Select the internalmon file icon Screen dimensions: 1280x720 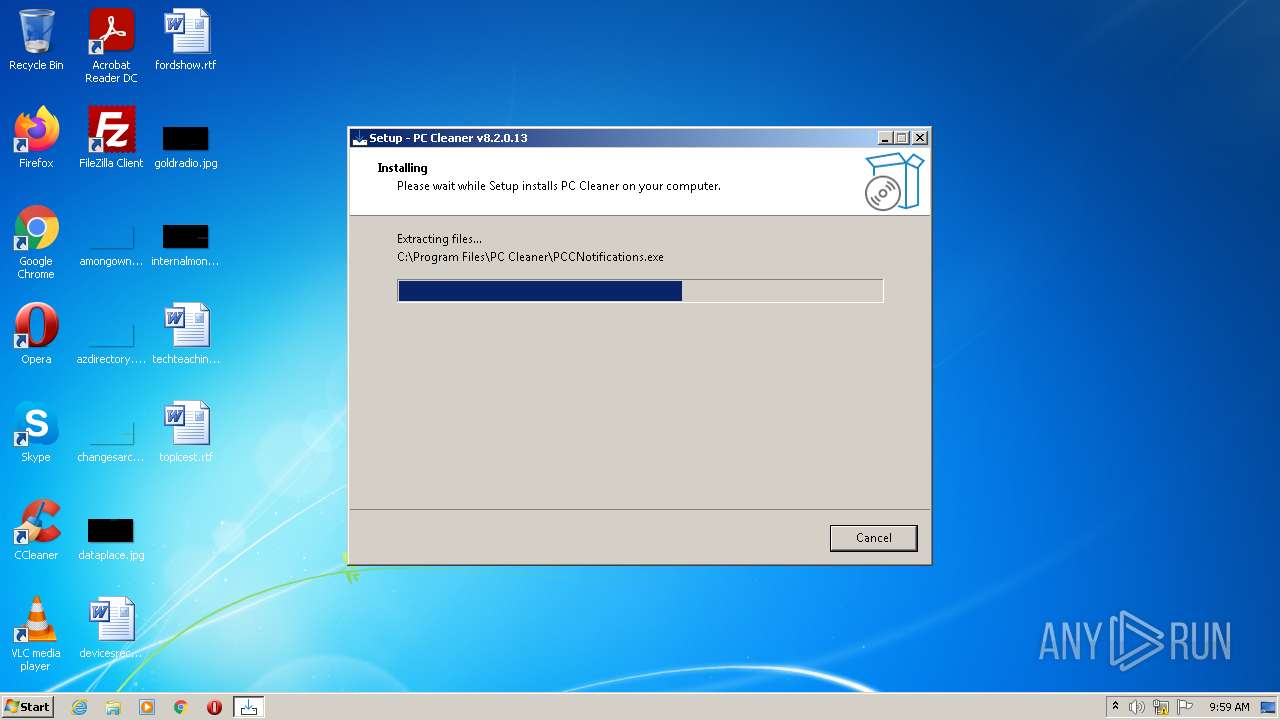pos(186,245)
